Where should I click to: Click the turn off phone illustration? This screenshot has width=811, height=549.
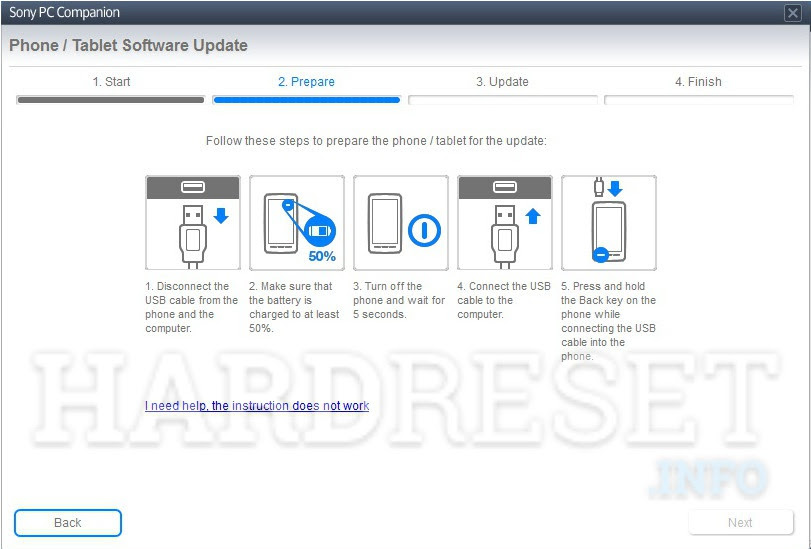[401, 222]
